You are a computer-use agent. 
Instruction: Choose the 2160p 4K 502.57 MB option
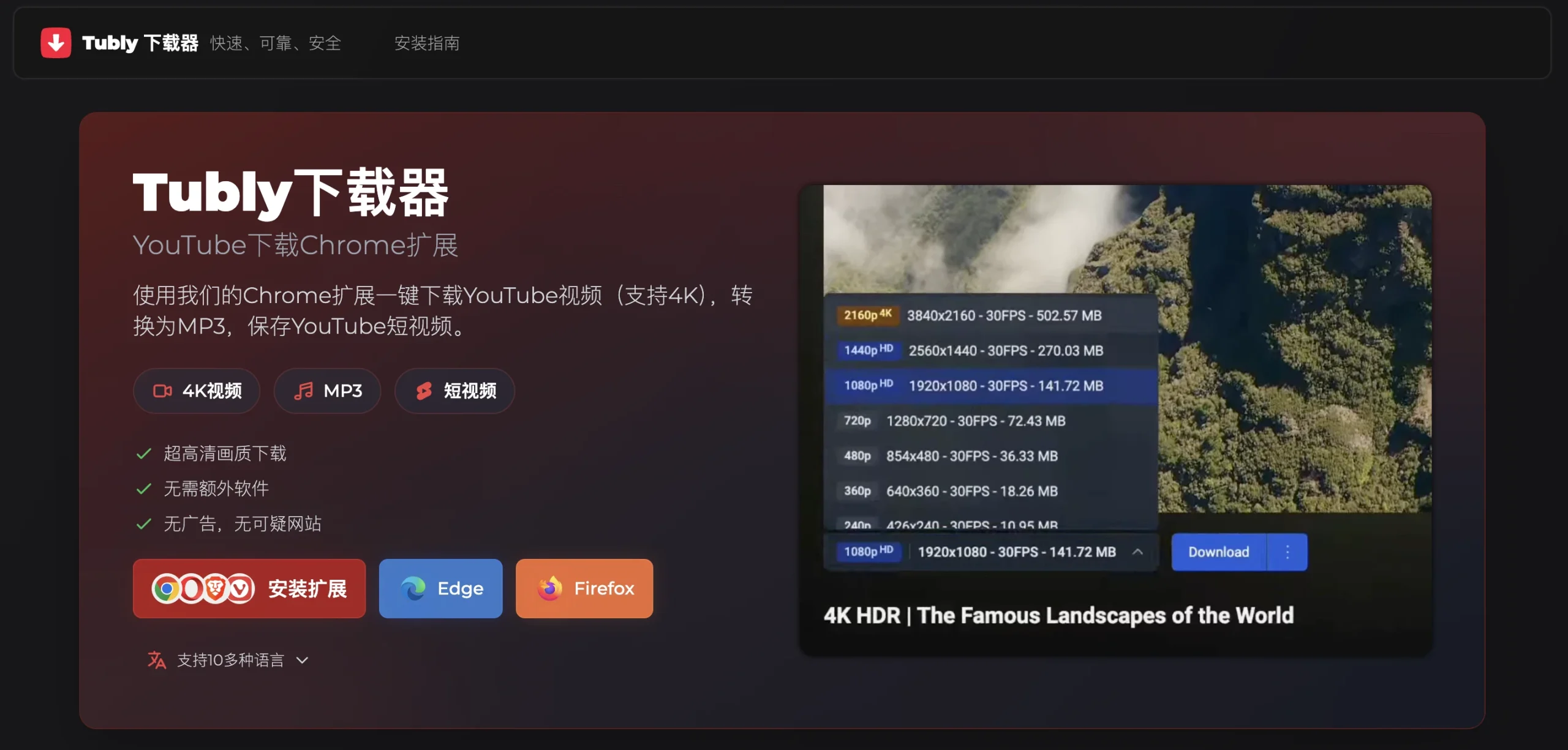click(990, 315)
